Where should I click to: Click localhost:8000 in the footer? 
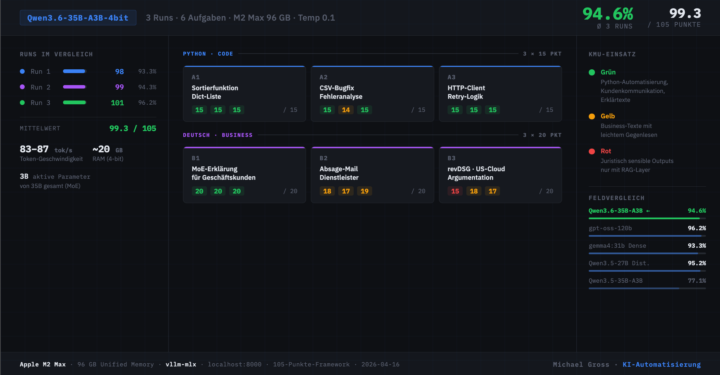tap(235, 364)
